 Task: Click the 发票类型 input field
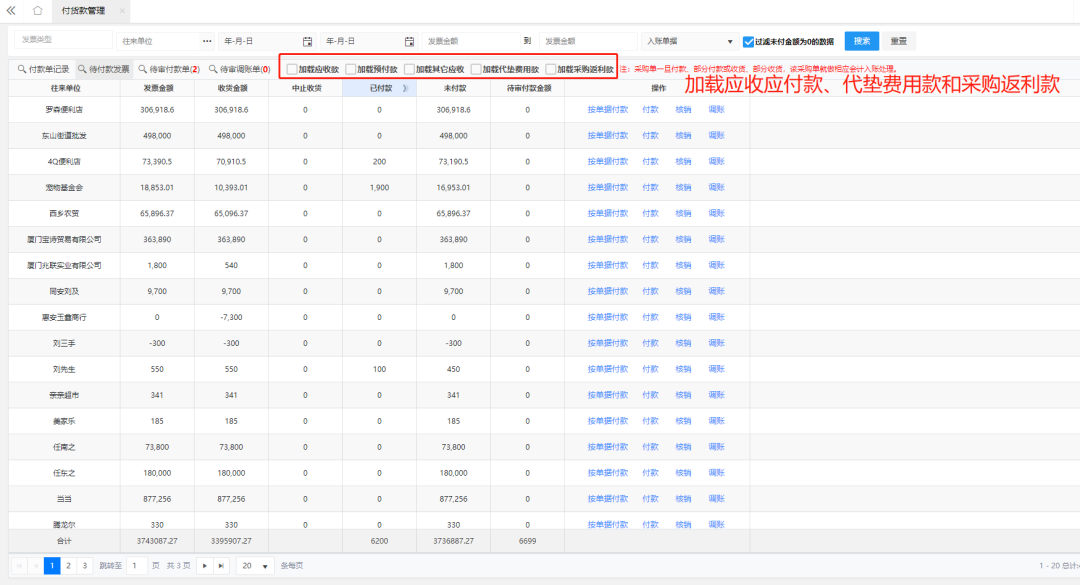pyautogui.click(x=58, y=41)
